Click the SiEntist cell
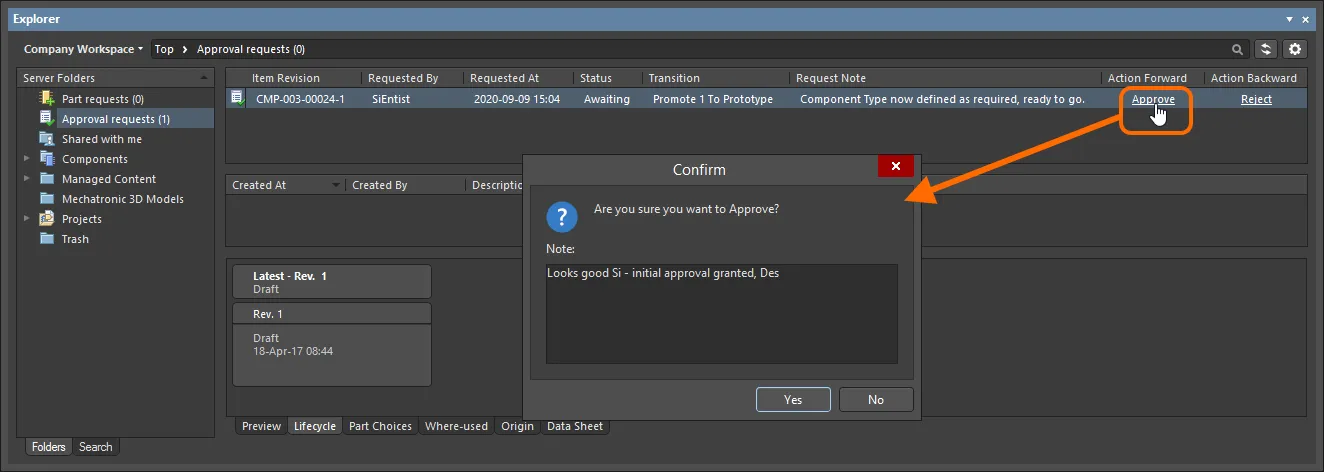The width and height of the screenshot is (1324, 472). click(391, 99)
